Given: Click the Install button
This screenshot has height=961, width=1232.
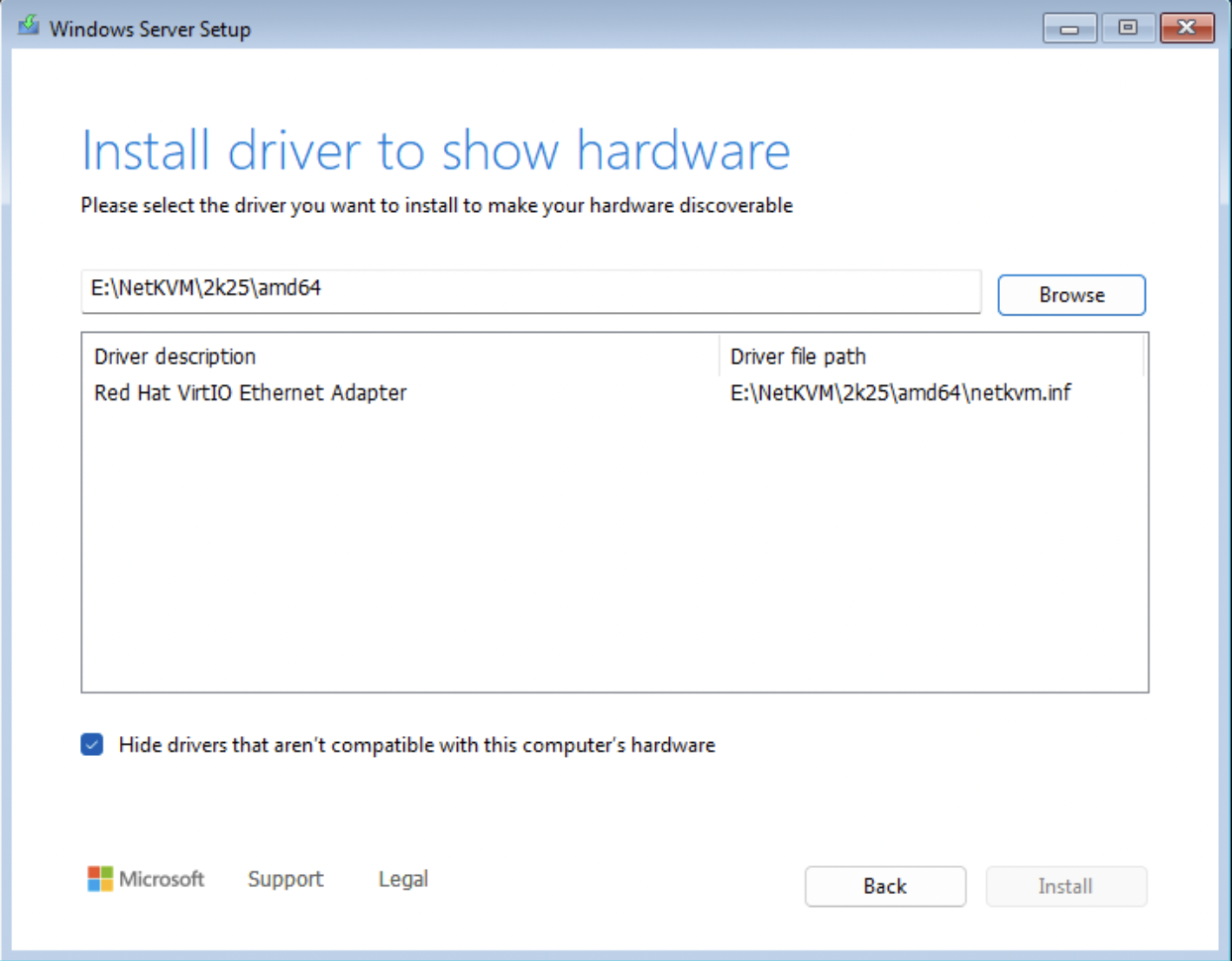Looking at the screenshot, I should [x=1065, y=885].
